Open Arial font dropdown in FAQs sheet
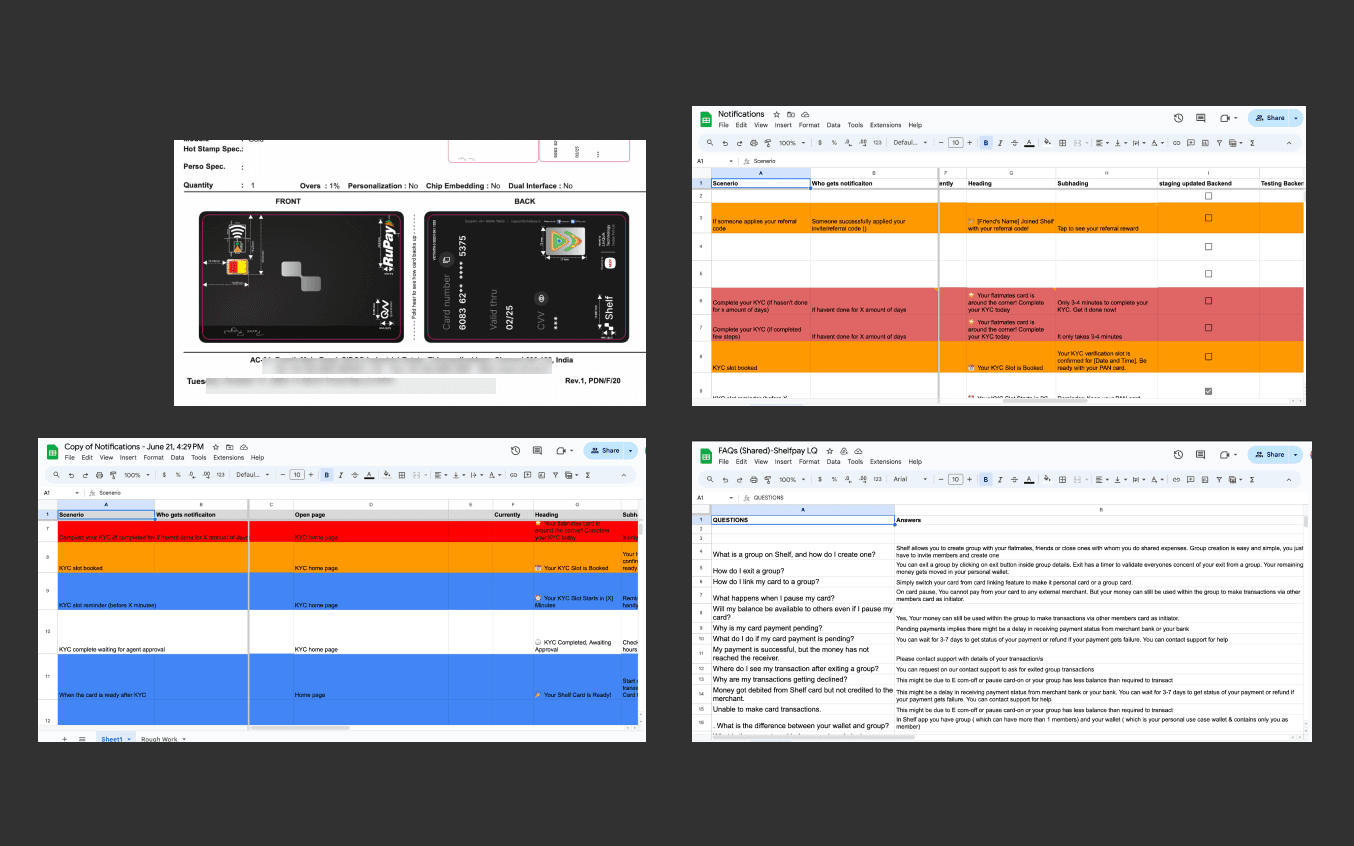1354x846 pixels. pos(911,479)
